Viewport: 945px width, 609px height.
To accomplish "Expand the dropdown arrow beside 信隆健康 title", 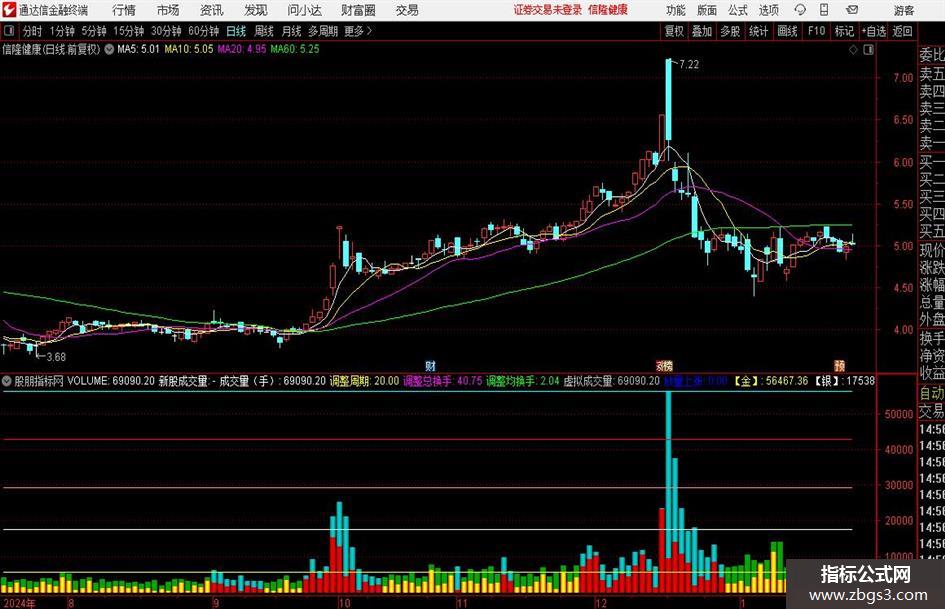I will [x=109, y=49].
